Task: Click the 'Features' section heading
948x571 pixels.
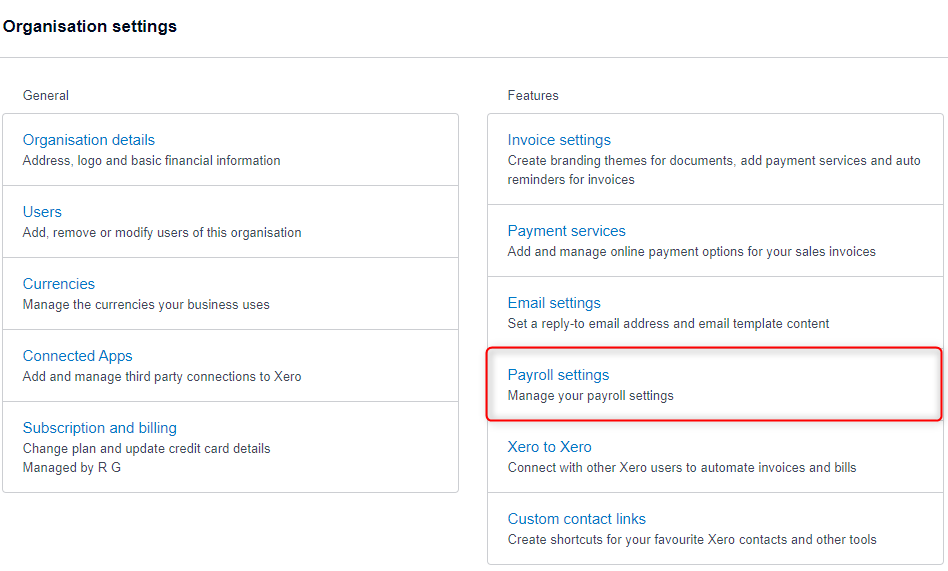Action: coord(533,96)
